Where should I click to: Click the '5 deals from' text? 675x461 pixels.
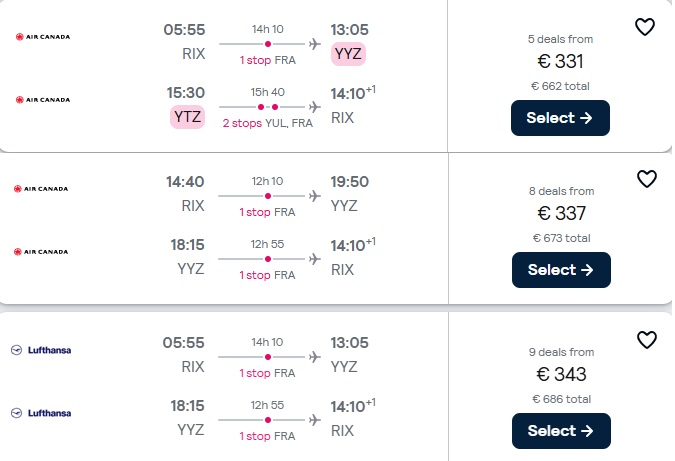click(x=560, y=39)
